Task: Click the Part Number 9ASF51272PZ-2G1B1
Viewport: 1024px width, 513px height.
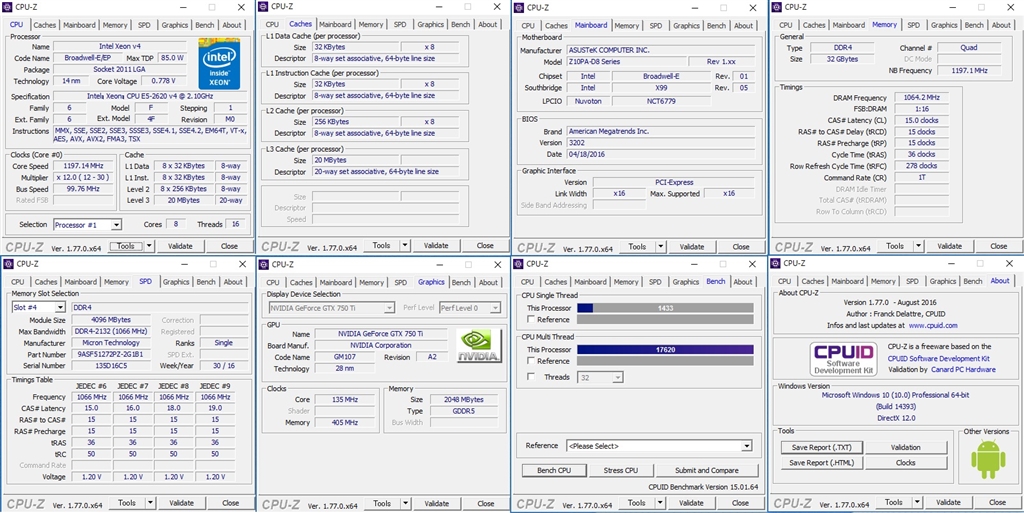Action: tap(113, 354)
